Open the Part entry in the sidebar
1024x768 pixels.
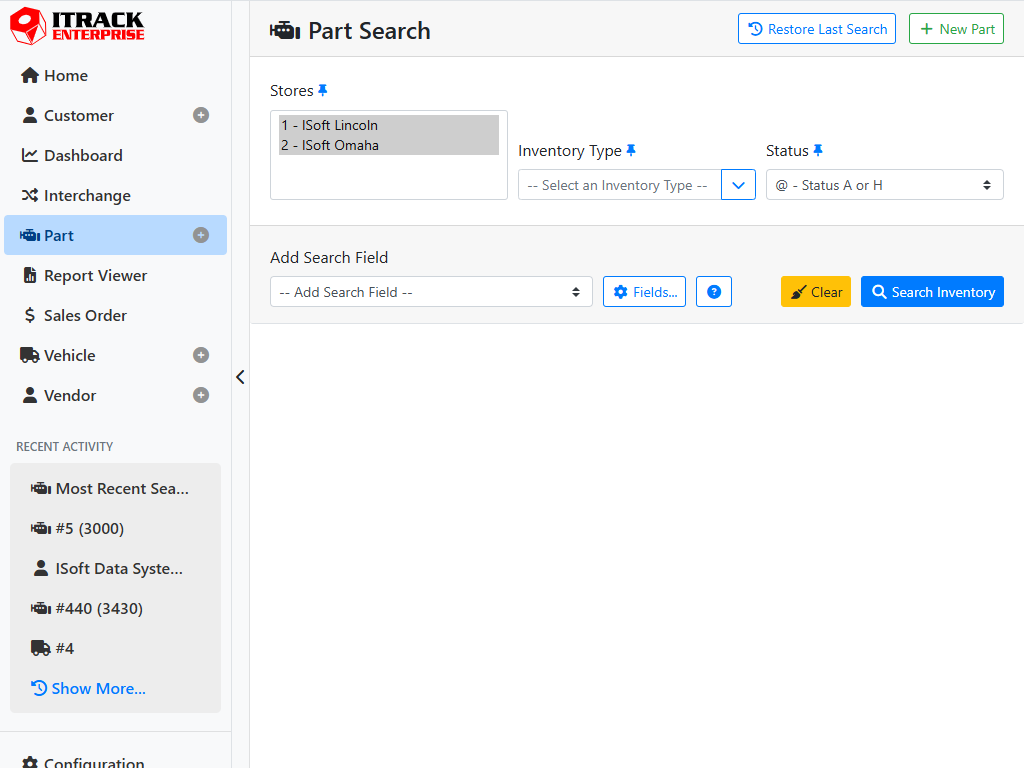(56, 235)
